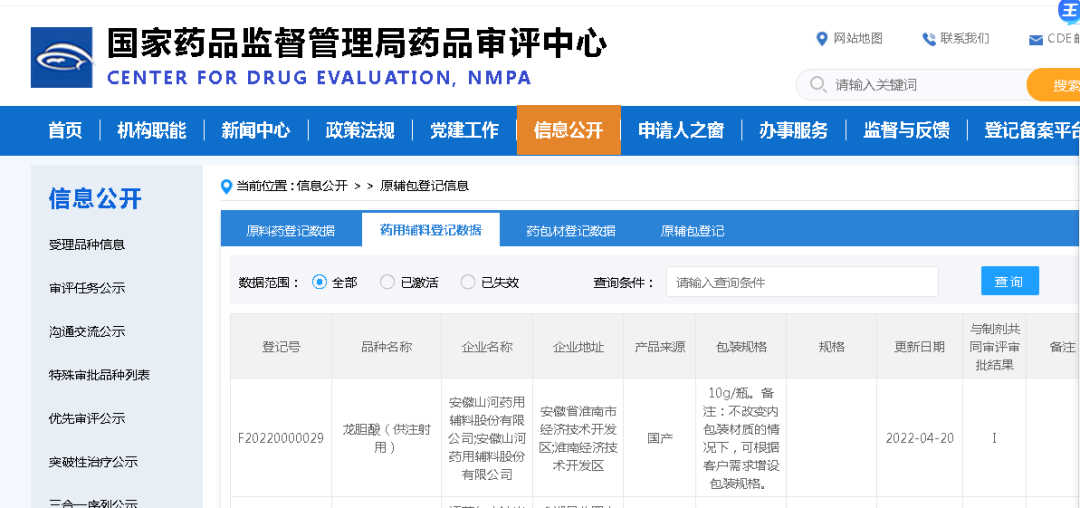Select the 全部 radio button
Image resolution: width=1080 pixels, height=508 pixels.
click(x=319, y=282)
